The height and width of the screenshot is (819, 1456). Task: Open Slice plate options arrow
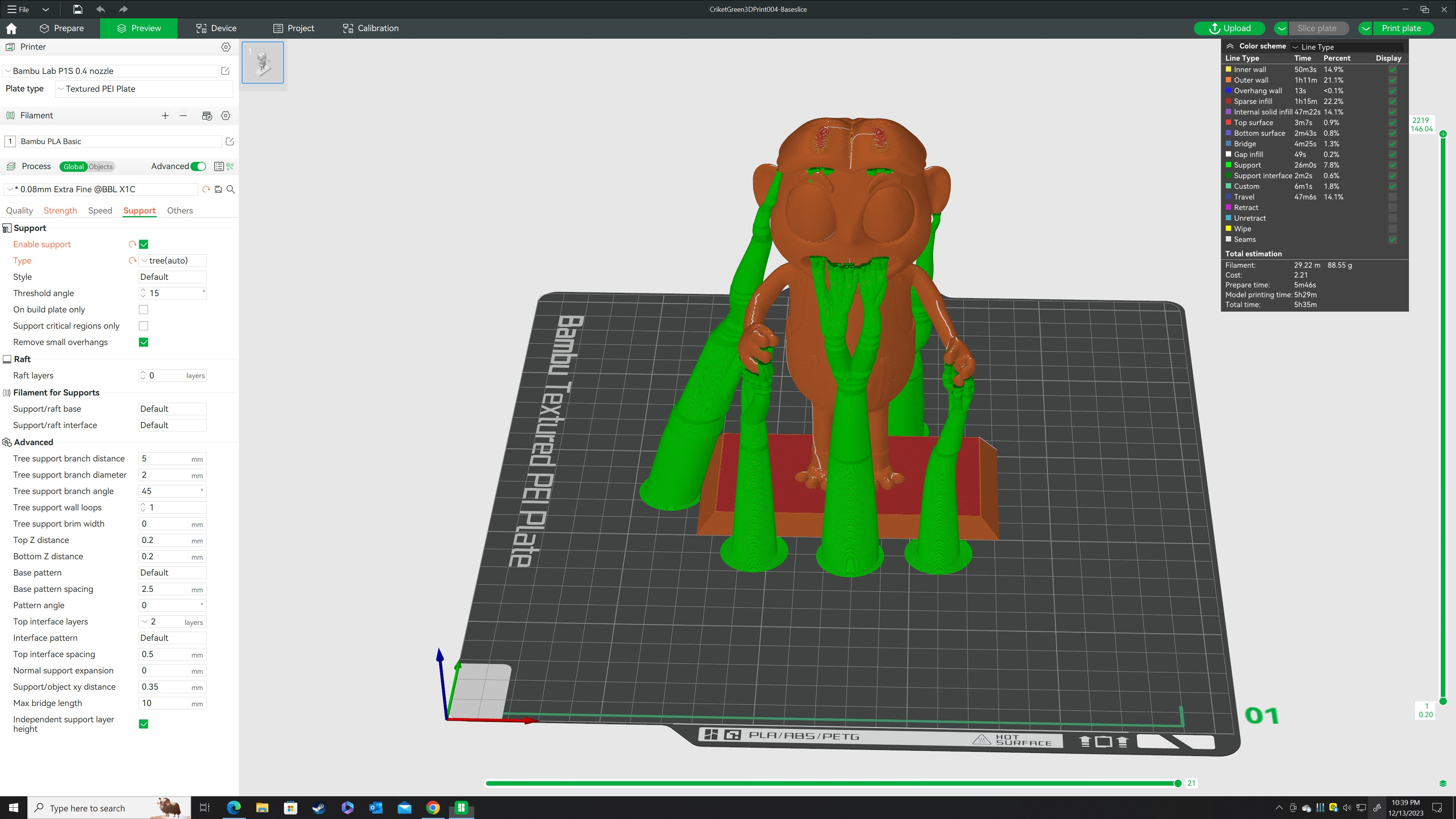click(1281, 28)
